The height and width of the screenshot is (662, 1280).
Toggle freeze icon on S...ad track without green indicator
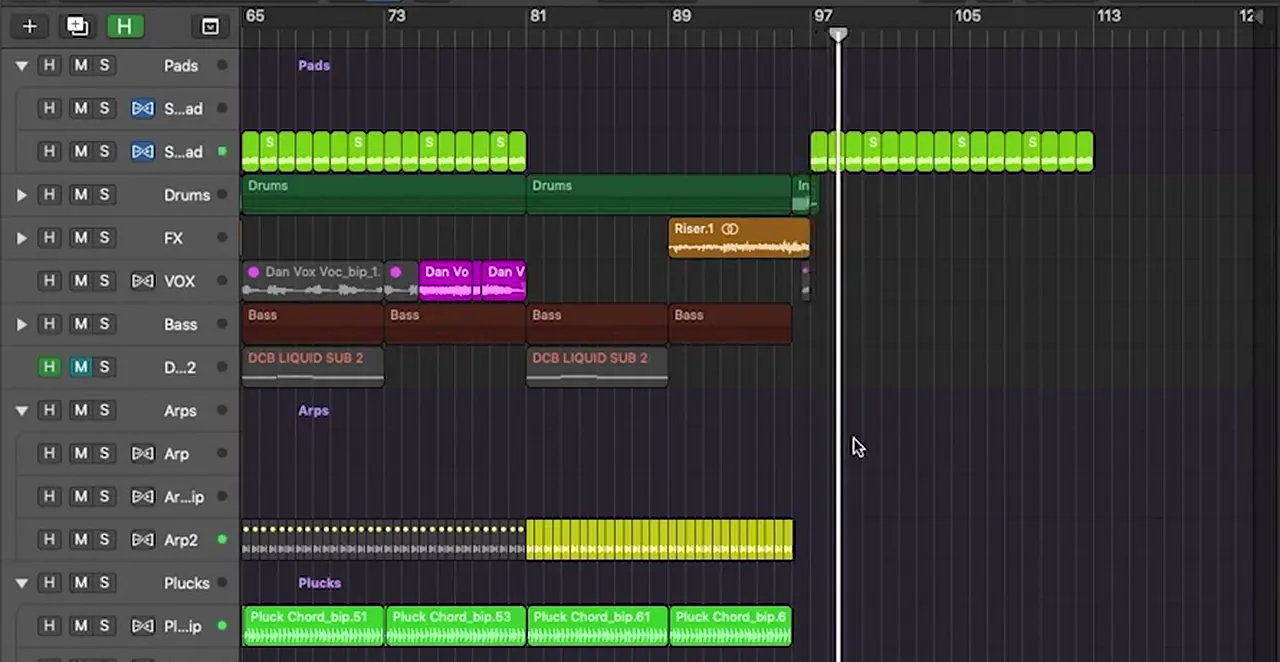143,109
